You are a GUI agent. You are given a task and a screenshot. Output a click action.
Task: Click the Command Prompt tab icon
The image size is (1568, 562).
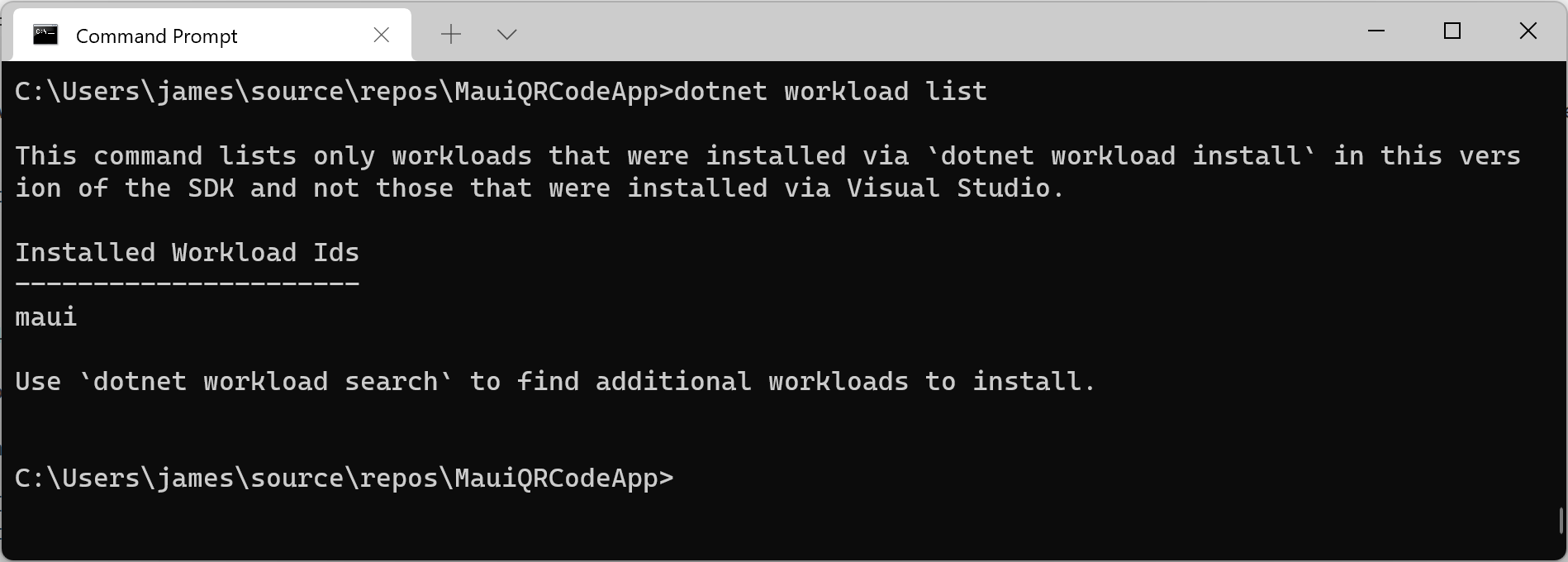point(45,35)
